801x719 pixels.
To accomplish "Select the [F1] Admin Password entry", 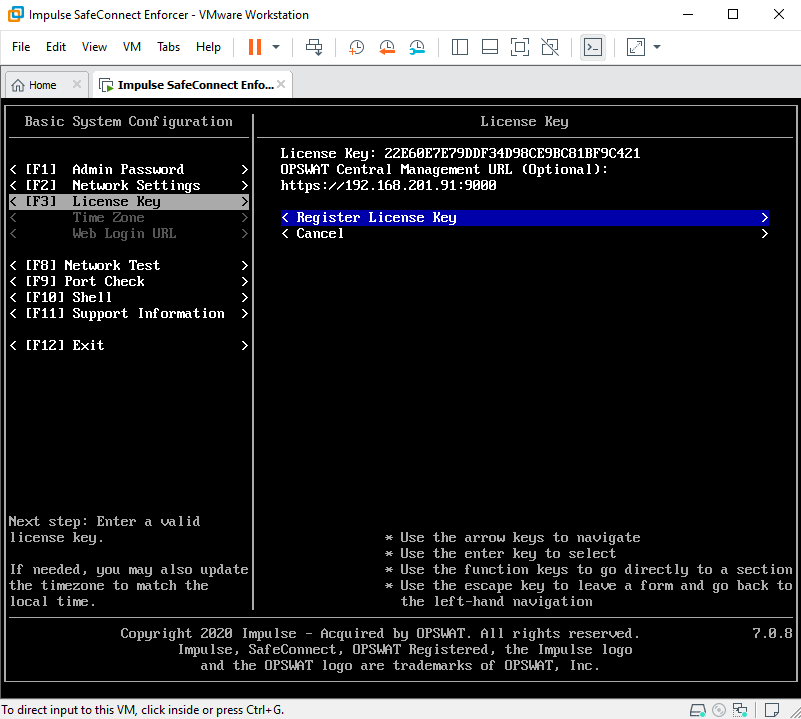I will [129, 169].
